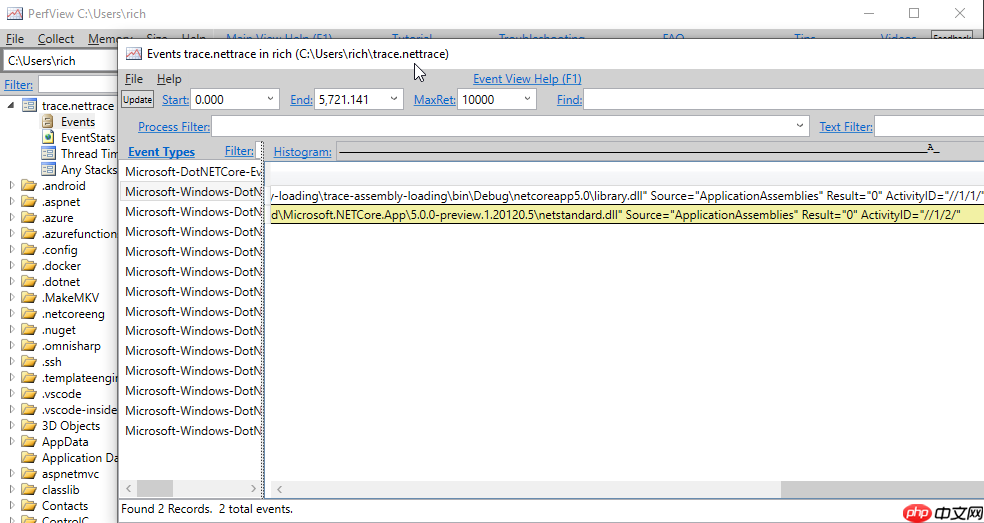Click the .android folder icon
984x523 pixels.
(x=29, y=186)
